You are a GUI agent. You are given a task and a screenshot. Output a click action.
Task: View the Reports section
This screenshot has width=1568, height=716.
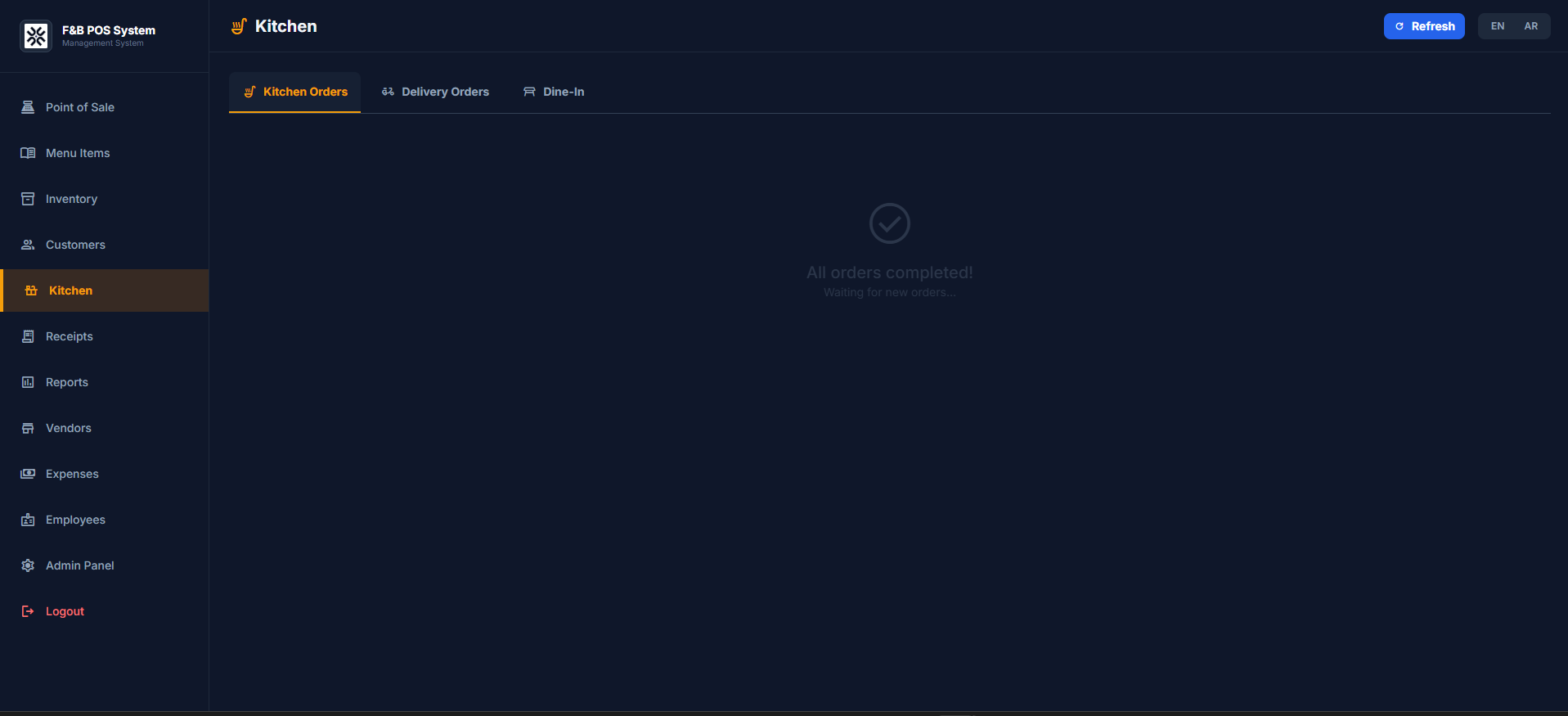(105, 382)
